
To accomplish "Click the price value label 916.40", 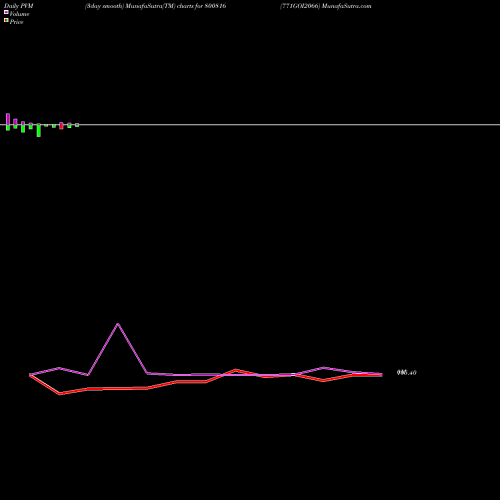I will (x=407, y=373).
